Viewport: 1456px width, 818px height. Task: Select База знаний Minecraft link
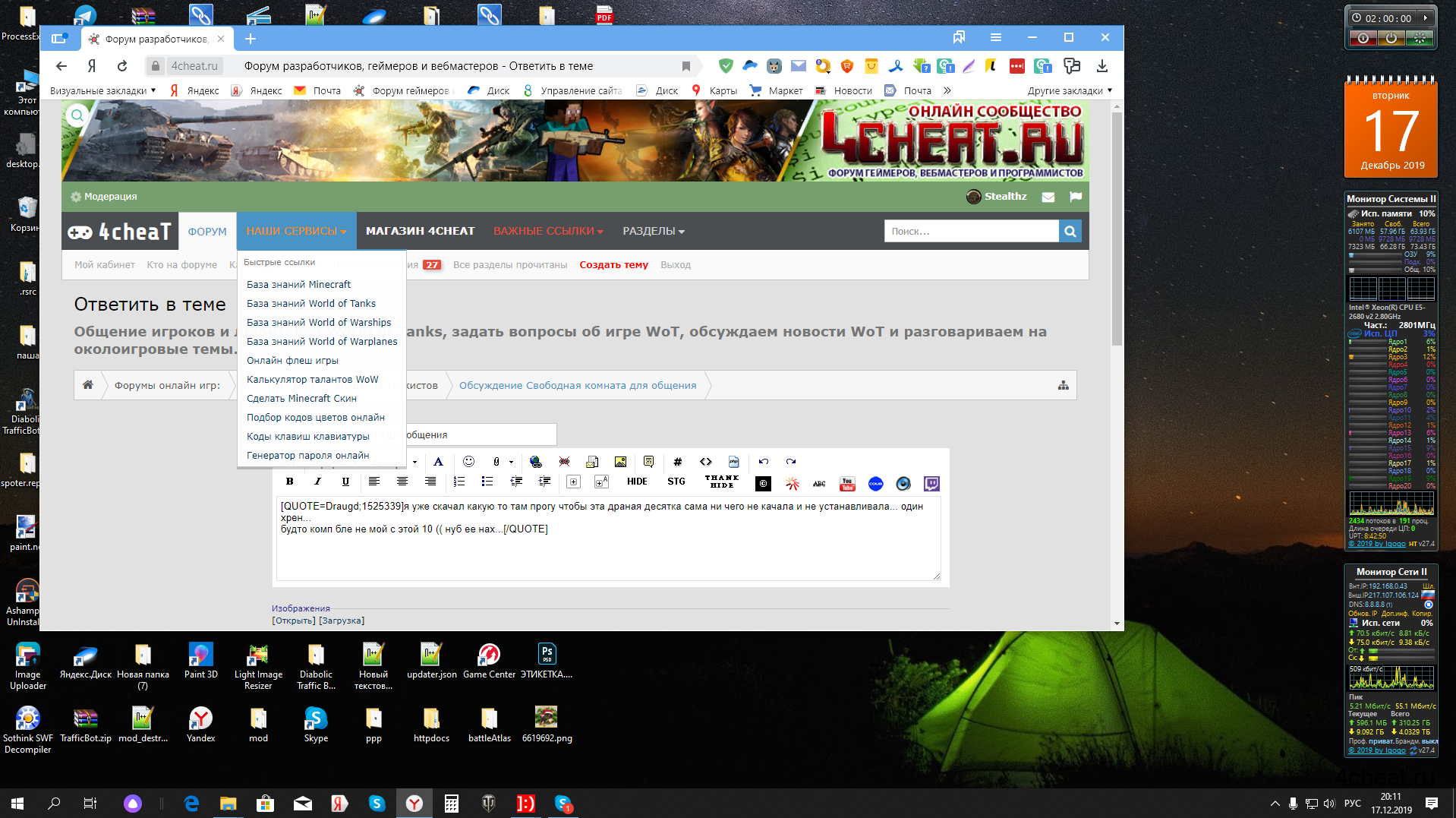point(298,284)
